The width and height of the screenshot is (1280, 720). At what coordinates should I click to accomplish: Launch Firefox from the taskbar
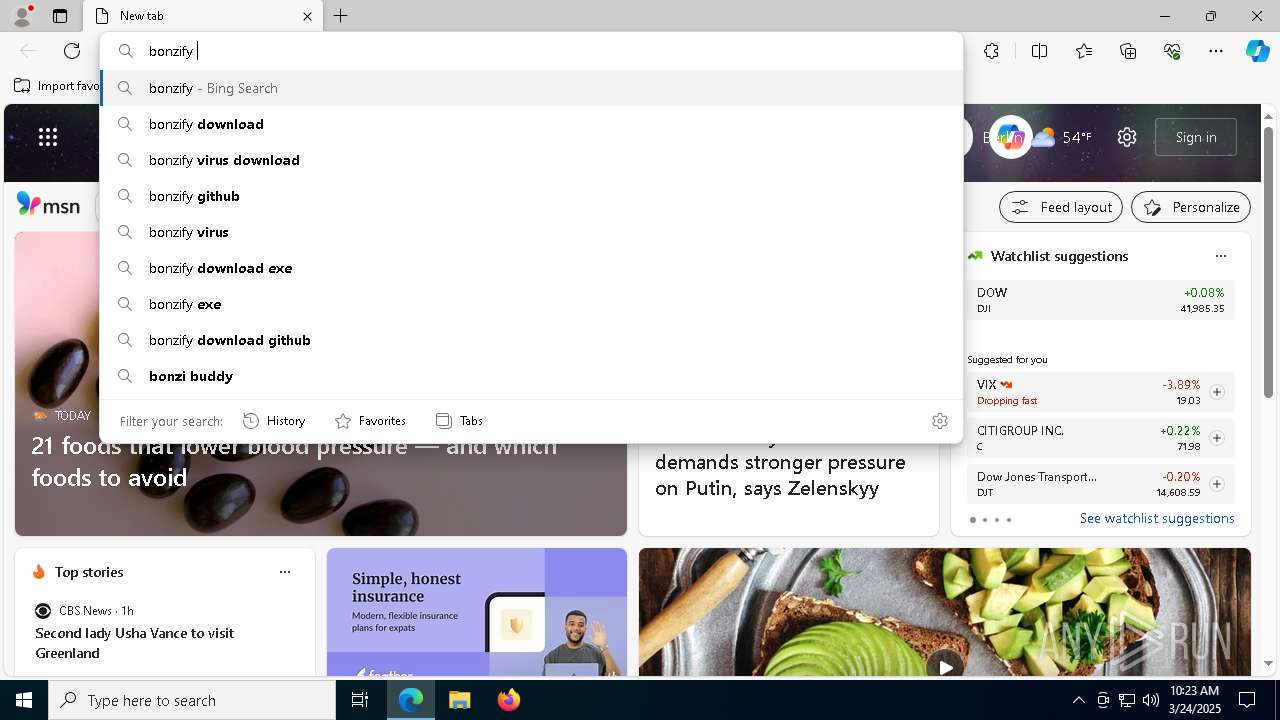coord(509,700)
